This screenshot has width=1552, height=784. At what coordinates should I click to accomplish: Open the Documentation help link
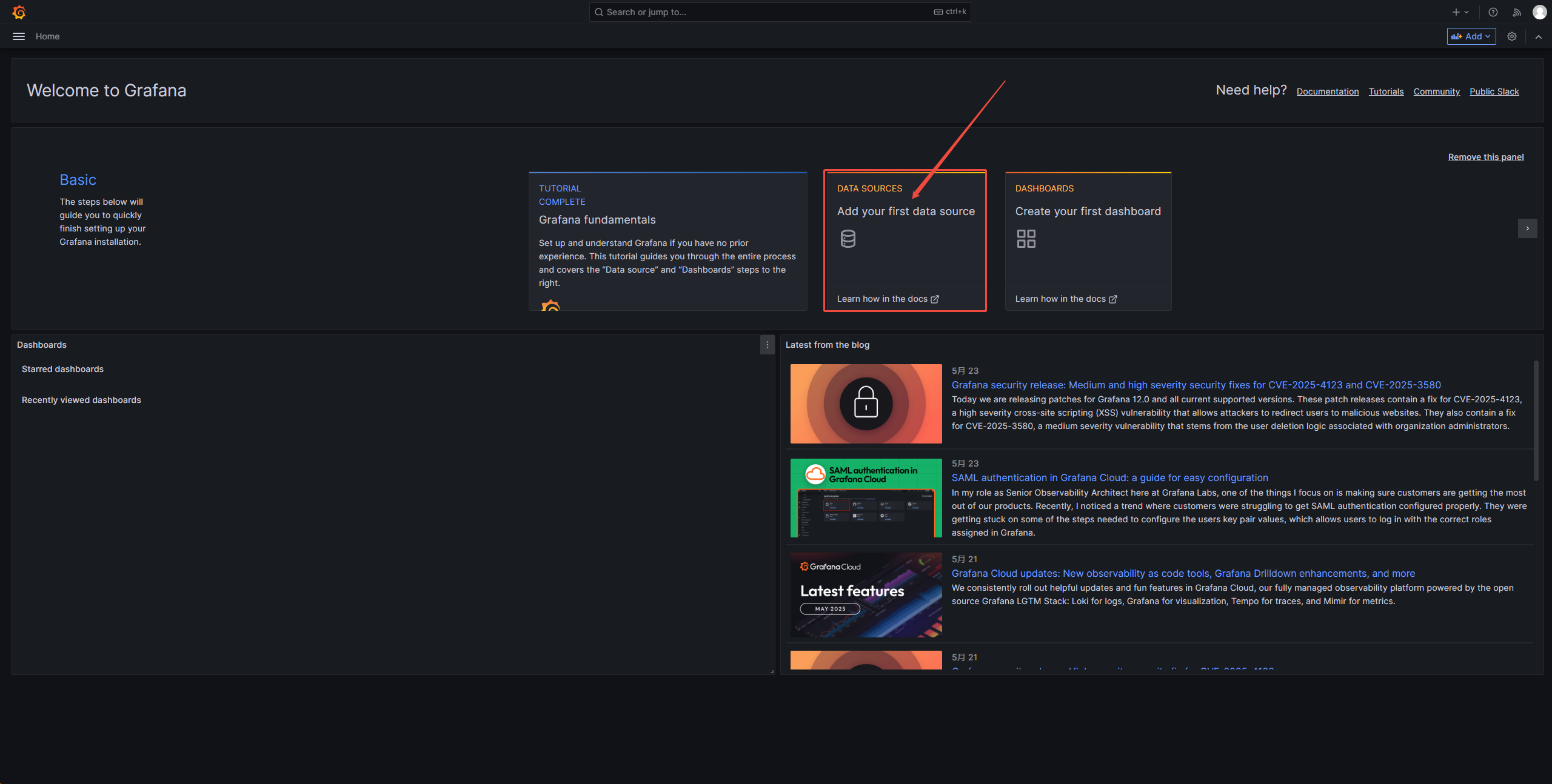coord(1328,91)
